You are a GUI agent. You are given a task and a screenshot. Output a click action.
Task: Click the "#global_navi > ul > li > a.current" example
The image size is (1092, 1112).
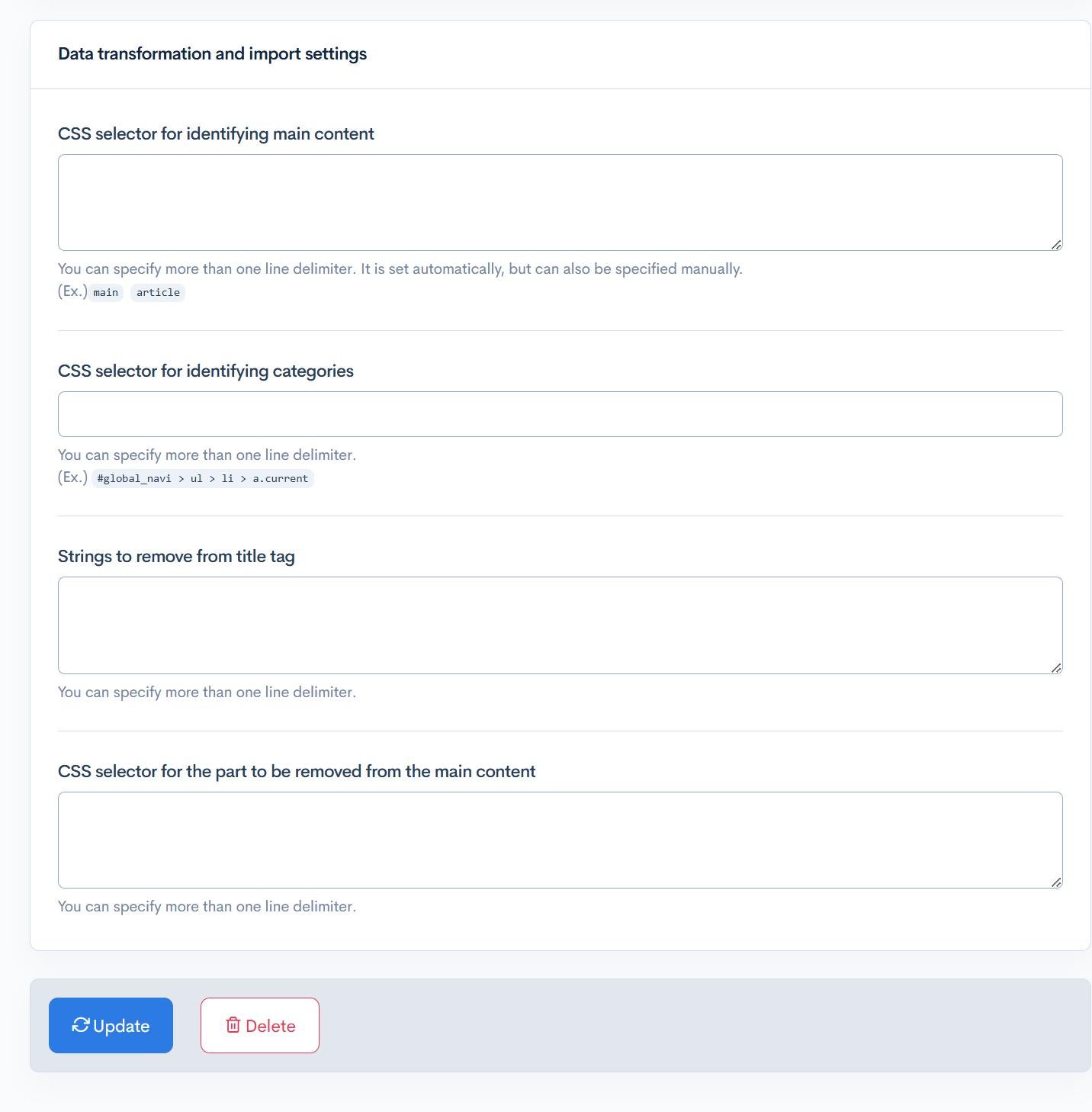[203, 479]
